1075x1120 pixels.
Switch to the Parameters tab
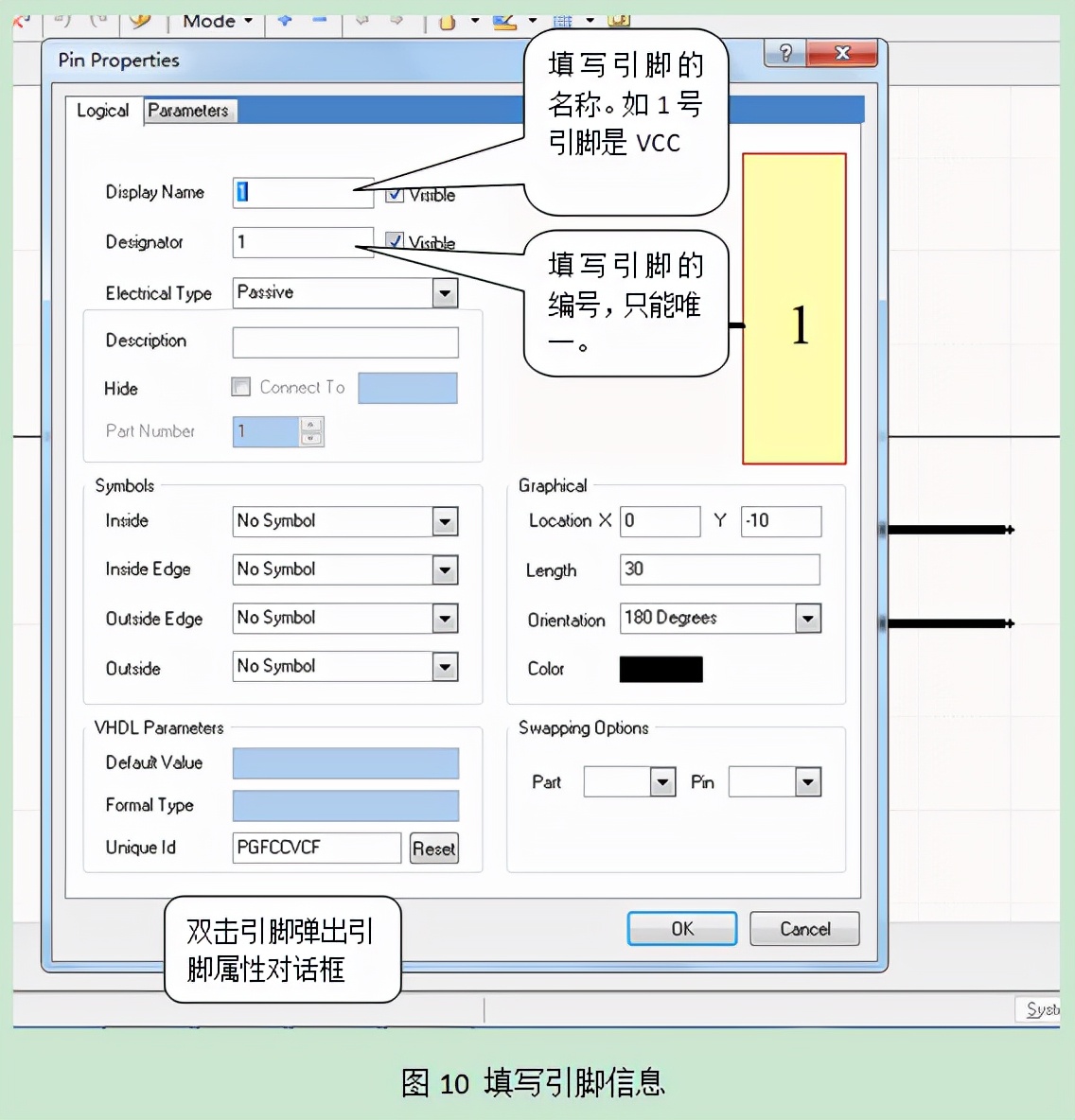189,111
